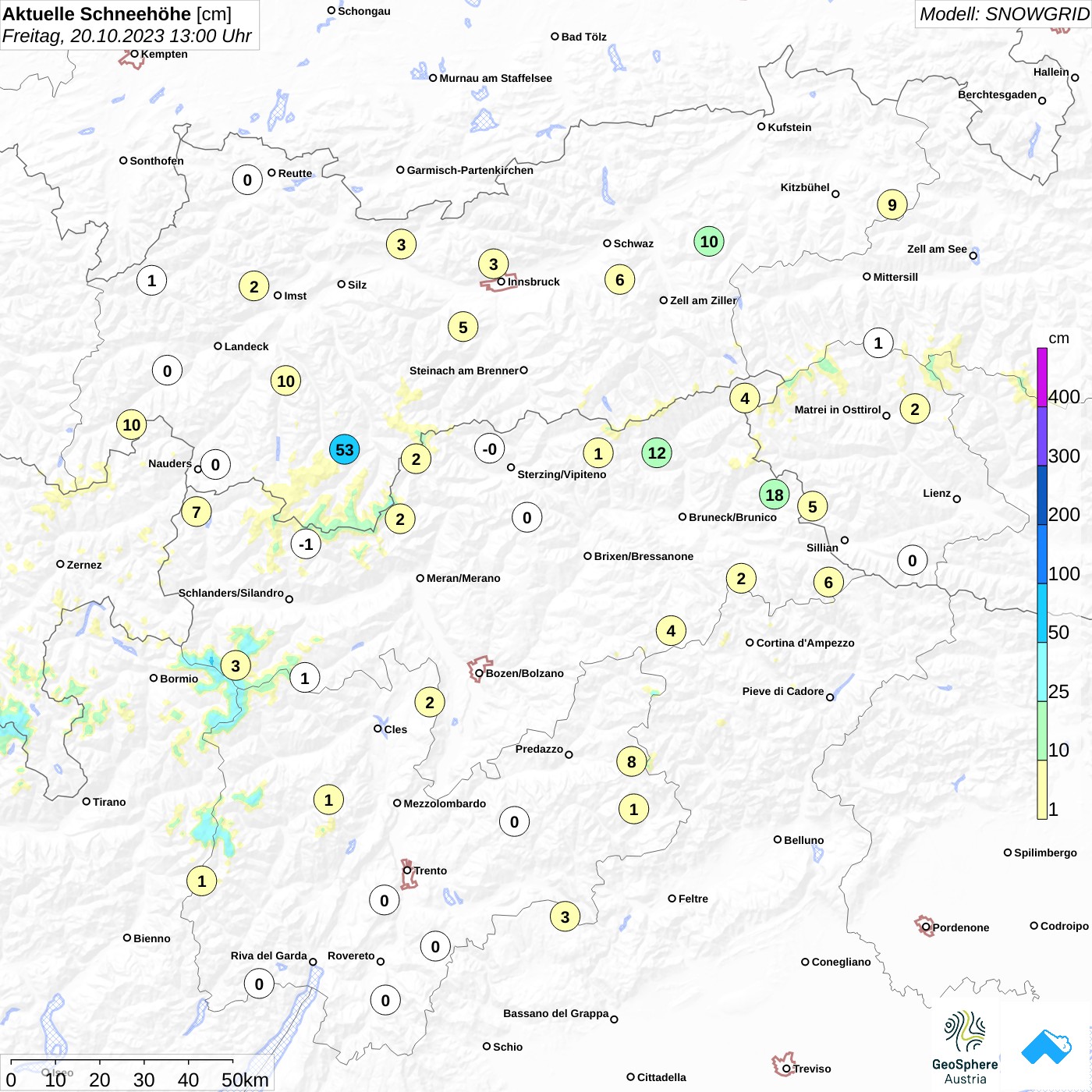Click the Modell: SNOWGRID label box

[x=1003, y=14]
